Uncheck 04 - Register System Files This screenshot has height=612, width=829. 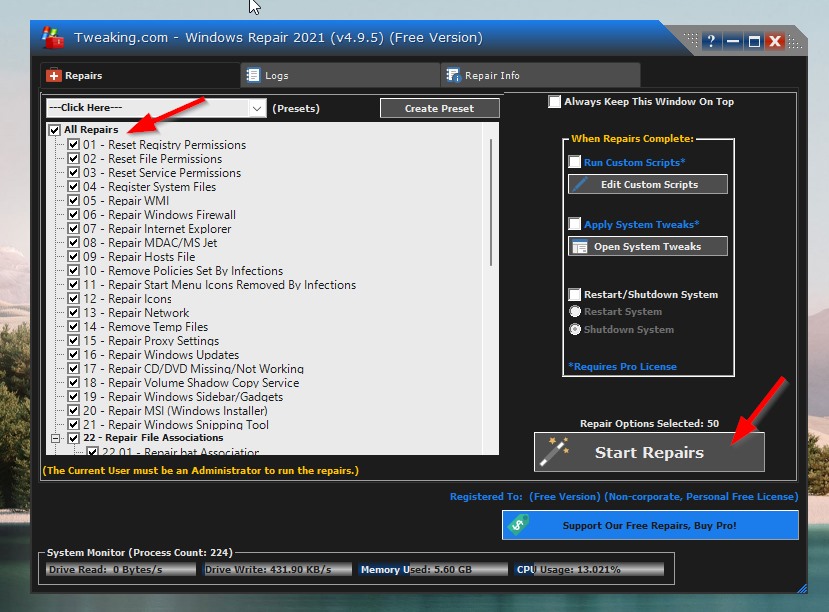click(x=73, y=187)
